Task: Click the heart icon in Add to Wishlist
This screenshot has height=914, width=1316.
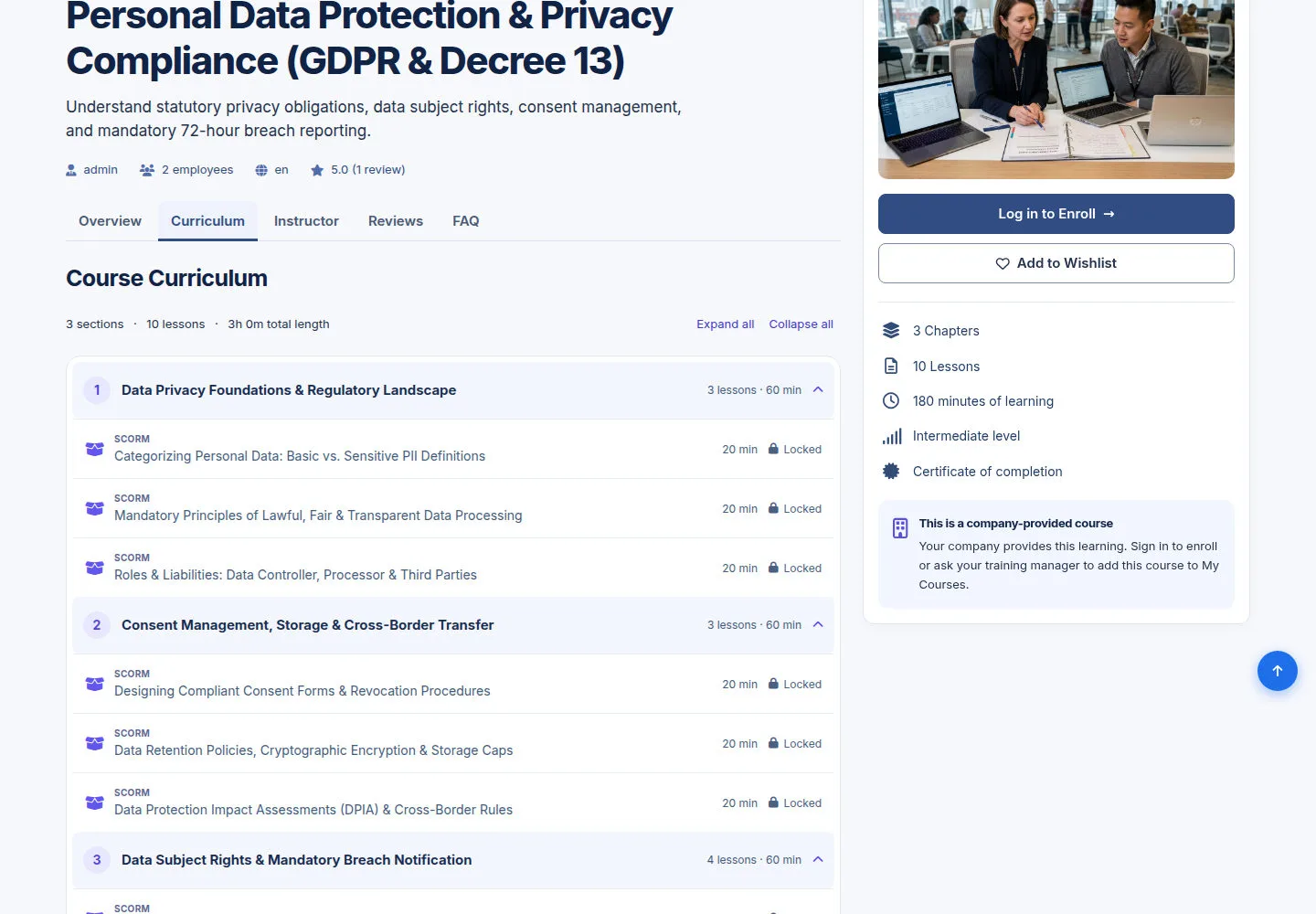Action: pyautogui.click(x=1003, y=263)
